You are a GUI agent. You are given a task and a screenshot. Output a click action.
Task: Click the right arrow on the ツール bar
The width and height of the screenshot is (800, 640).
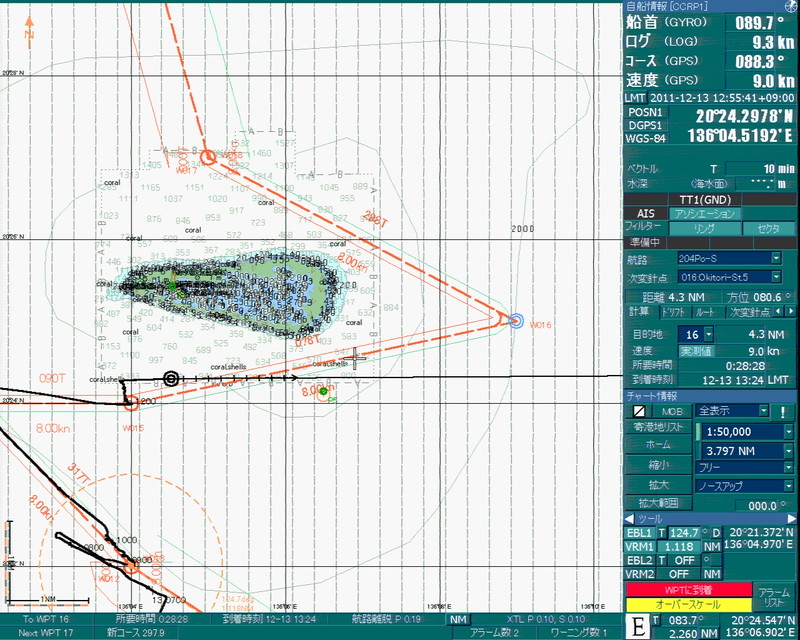789,519
